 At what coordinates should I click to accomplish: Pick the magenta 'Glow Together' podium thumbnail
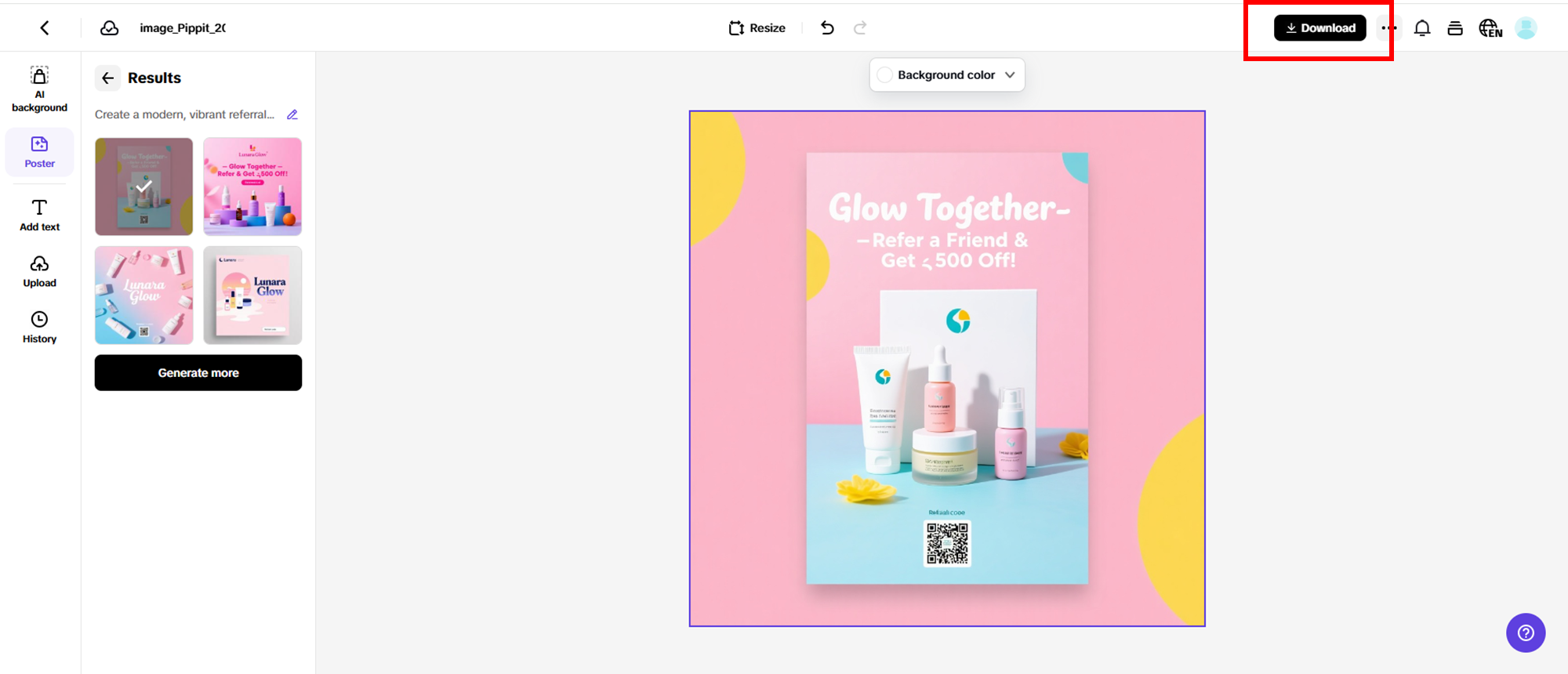tap(252, 187)
